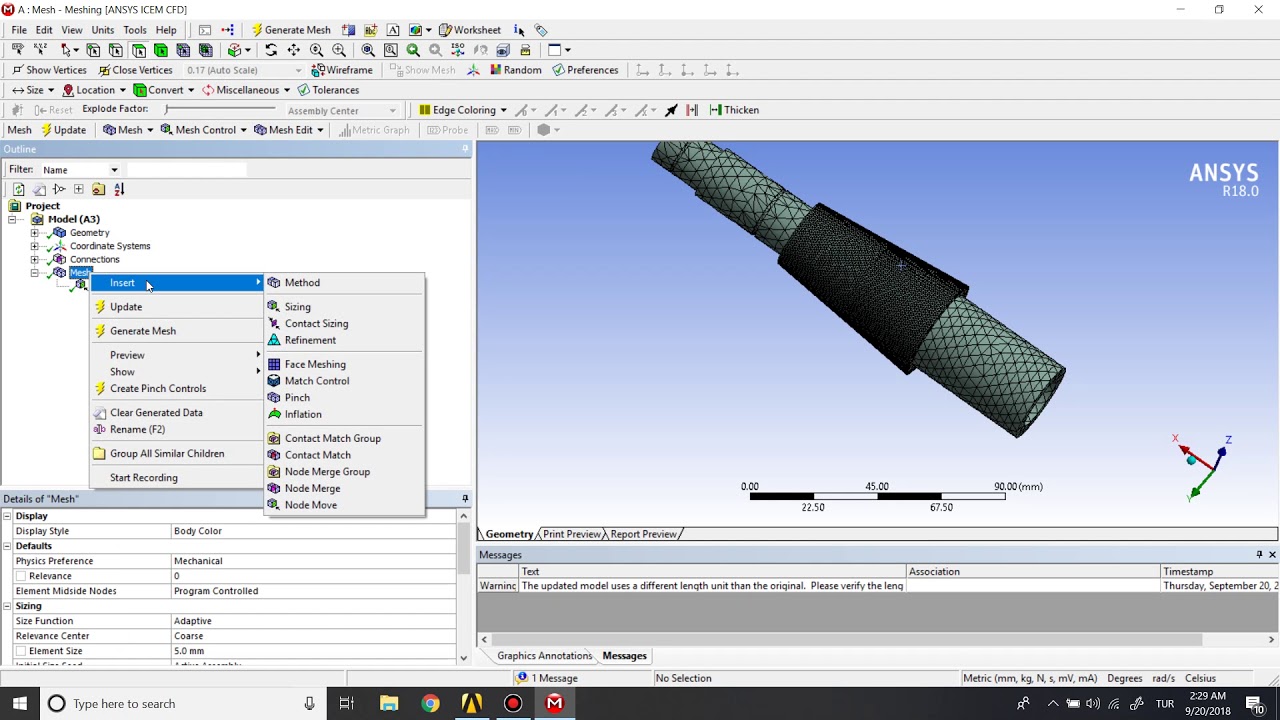Click the New Section Plane icon
The height and width of the screenshot is (720, 1280).
point(348,30)
